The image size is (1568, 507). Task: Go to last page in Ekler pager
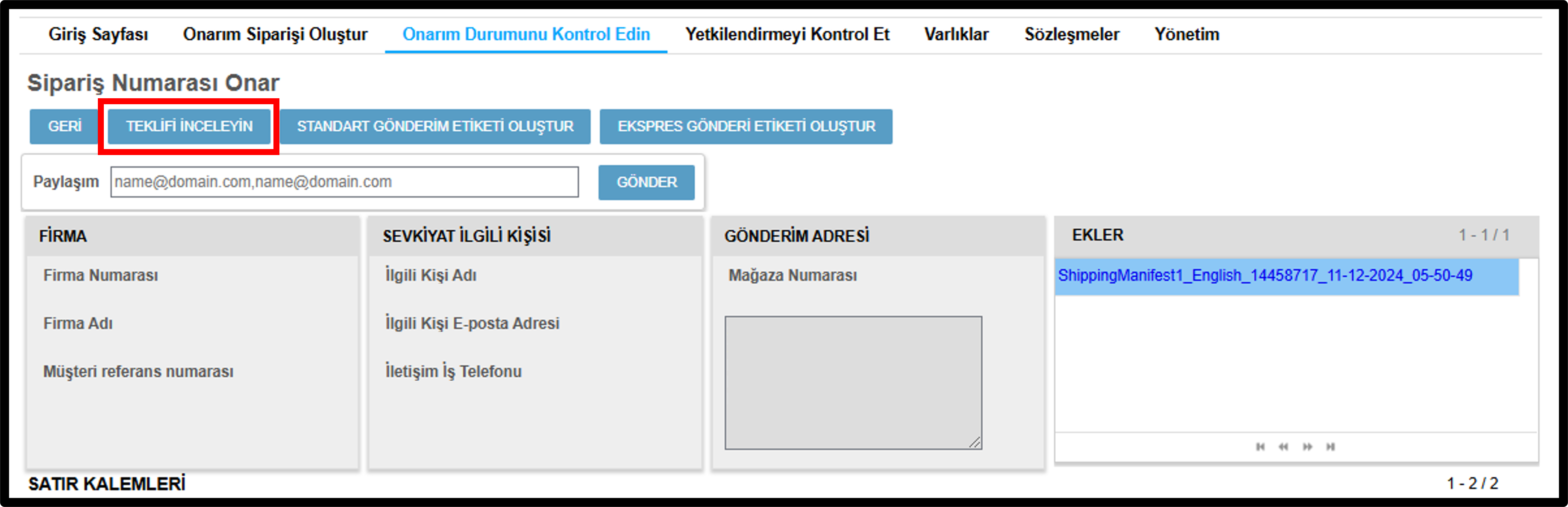pyautogui.click(x=1330, y=447)
